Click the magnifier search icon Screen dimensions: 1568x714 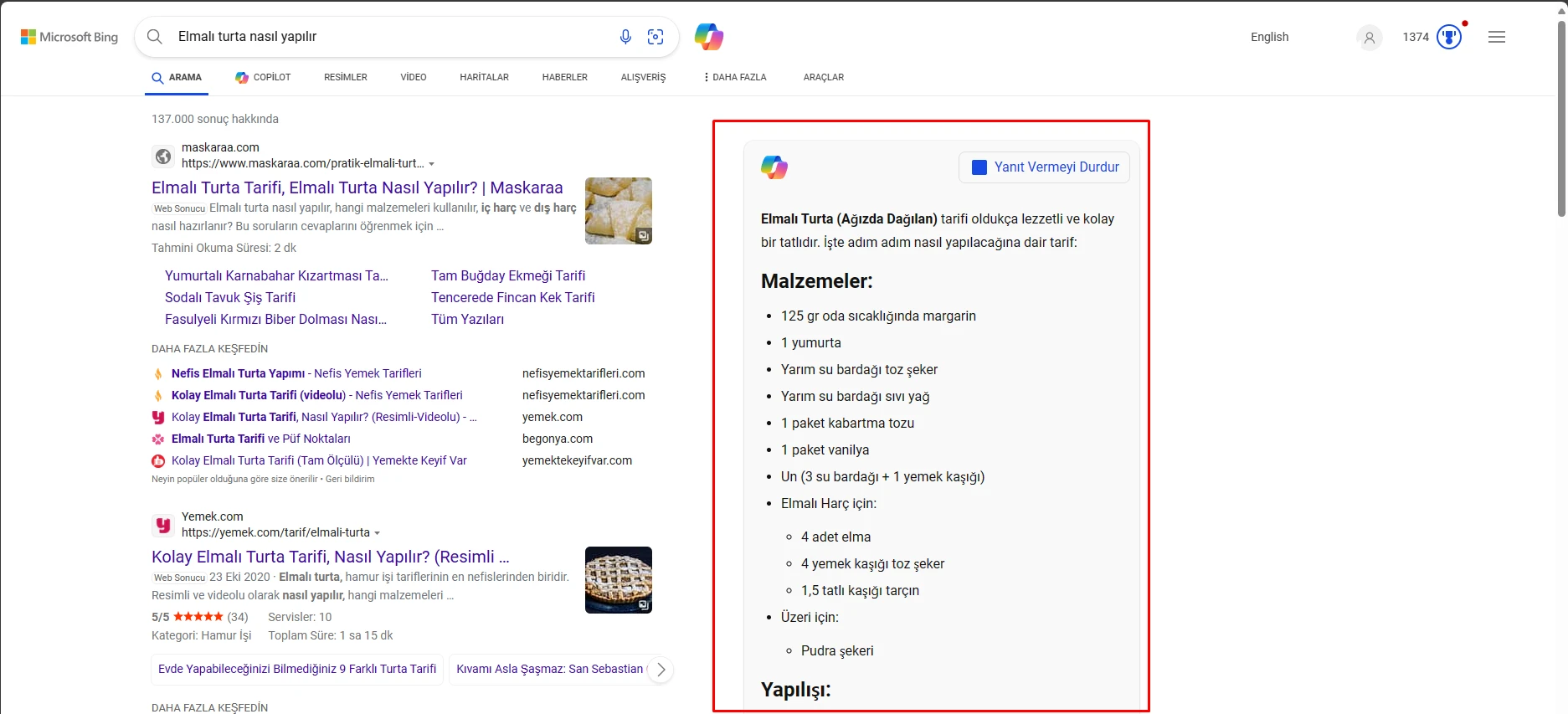[x=155, y=37]
